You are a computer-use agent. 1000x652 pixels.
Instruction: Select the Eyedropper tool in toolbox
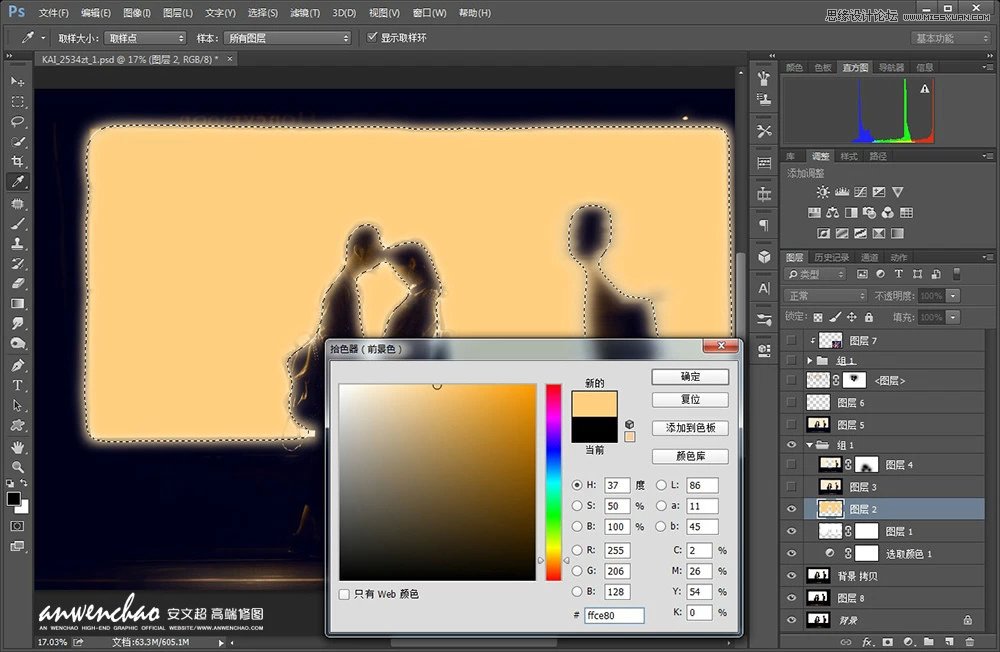17,182
